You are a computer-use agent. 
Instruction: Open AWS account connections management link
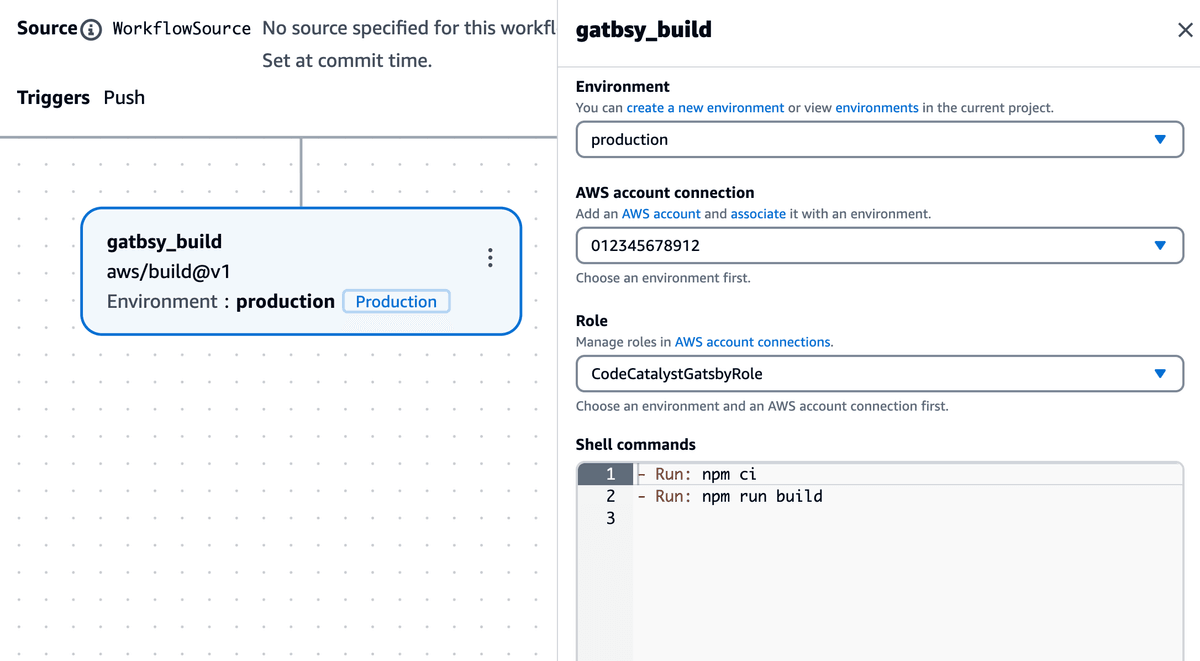pos(752,341)
